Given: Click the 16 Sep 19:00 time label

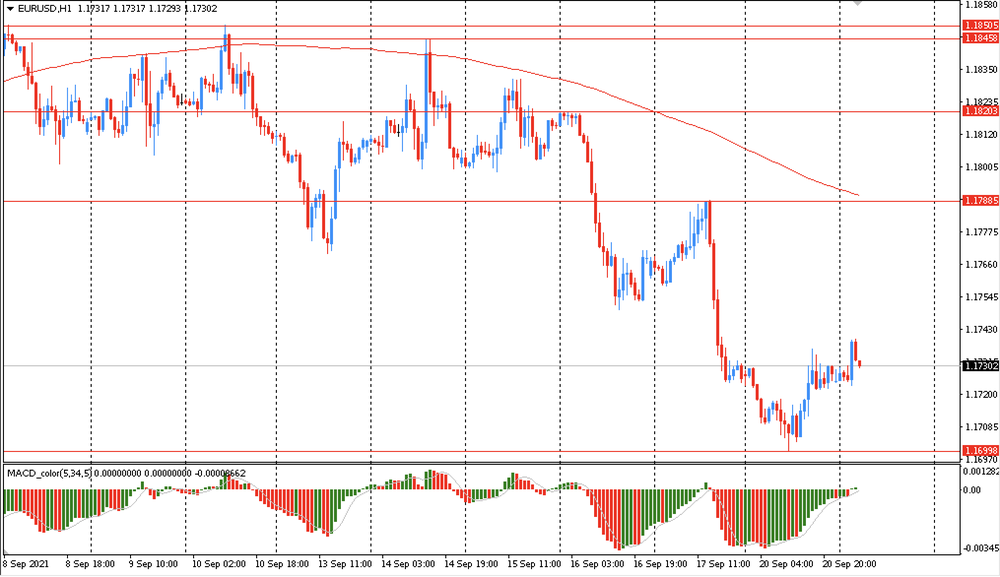Looking at the screenshot, I should (x=661, y=564).
